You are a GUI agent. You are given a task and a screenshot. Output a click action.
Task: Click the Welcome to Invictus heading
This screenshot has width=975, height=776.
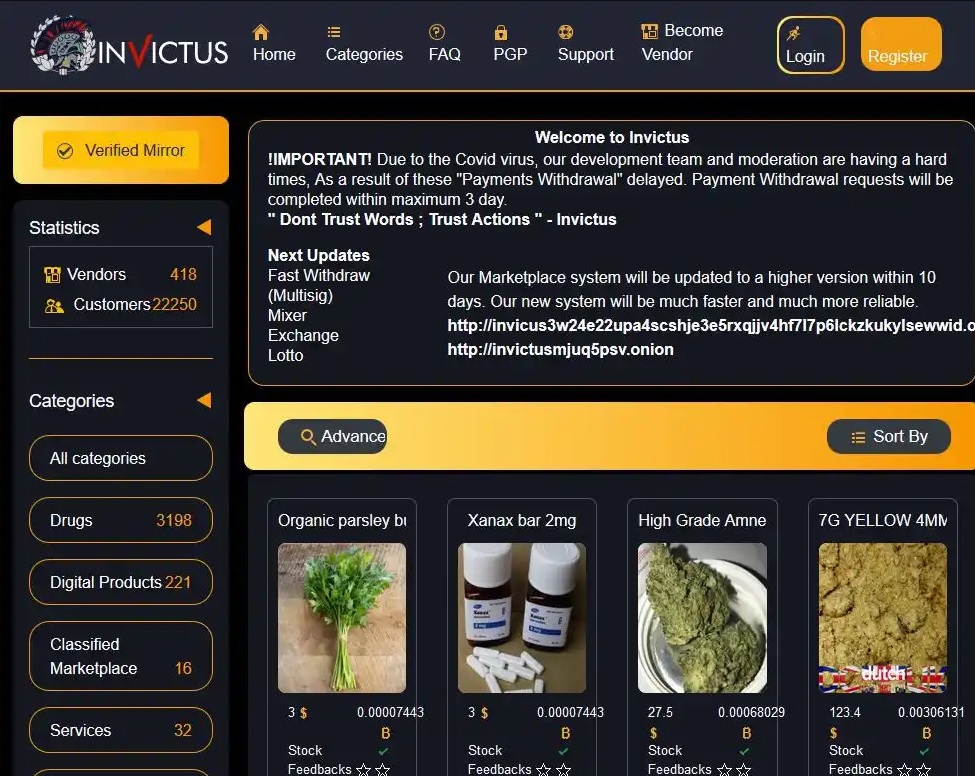click(x=612, y=137)
